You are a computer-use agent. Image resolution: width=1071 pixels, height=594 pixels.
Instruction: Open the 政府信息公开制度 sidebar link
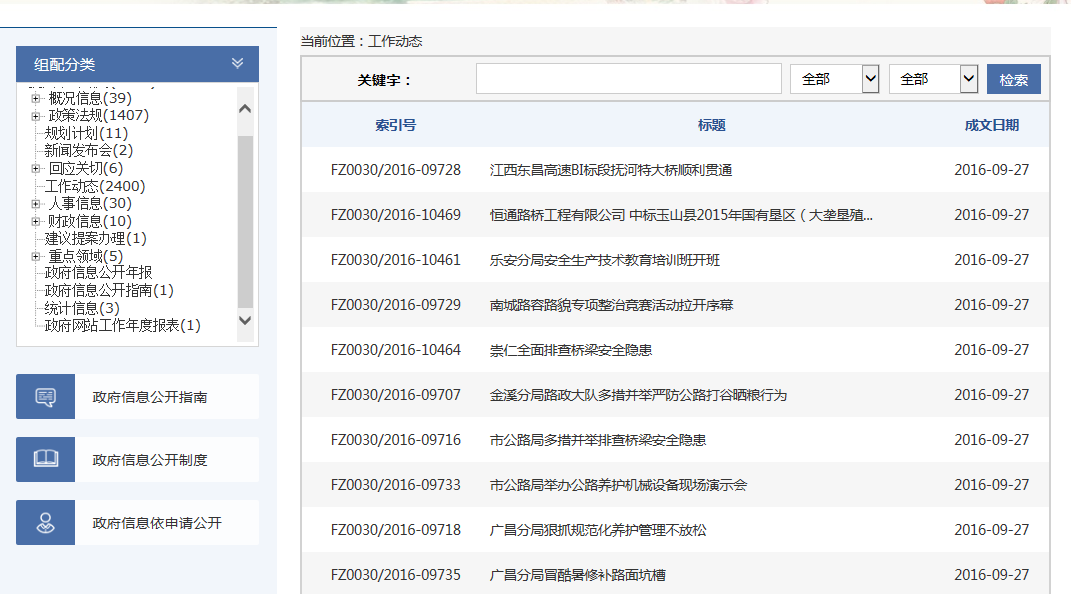tap(150, 460)
